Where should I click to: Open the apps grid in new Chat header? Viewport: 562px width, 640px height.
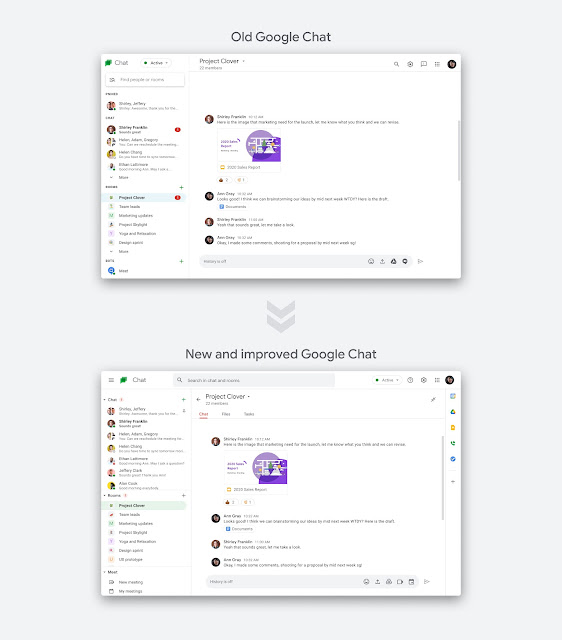point(437,380)
